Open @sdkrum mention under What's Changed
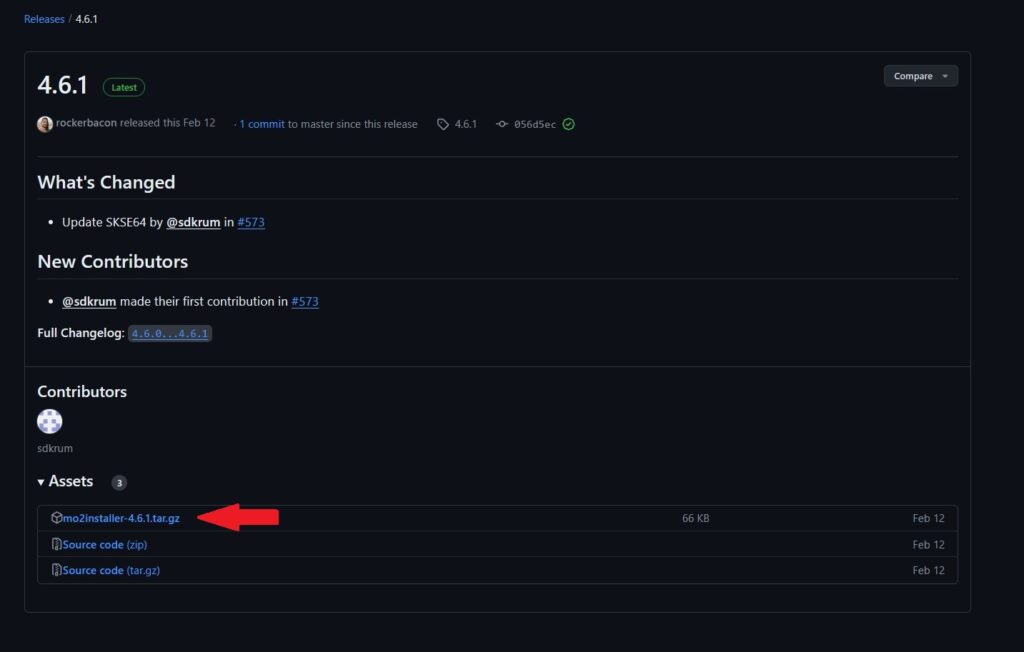Image resolution: width=1024 pixels, height=652 pixels. (x=193, y=222)
